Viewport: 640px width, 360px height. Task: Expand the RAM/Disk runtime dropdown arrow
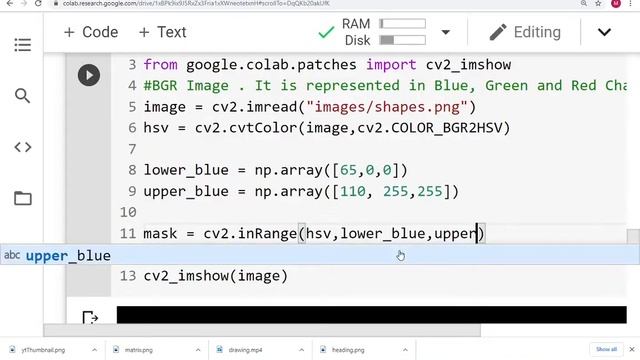[x=445, y=32]
